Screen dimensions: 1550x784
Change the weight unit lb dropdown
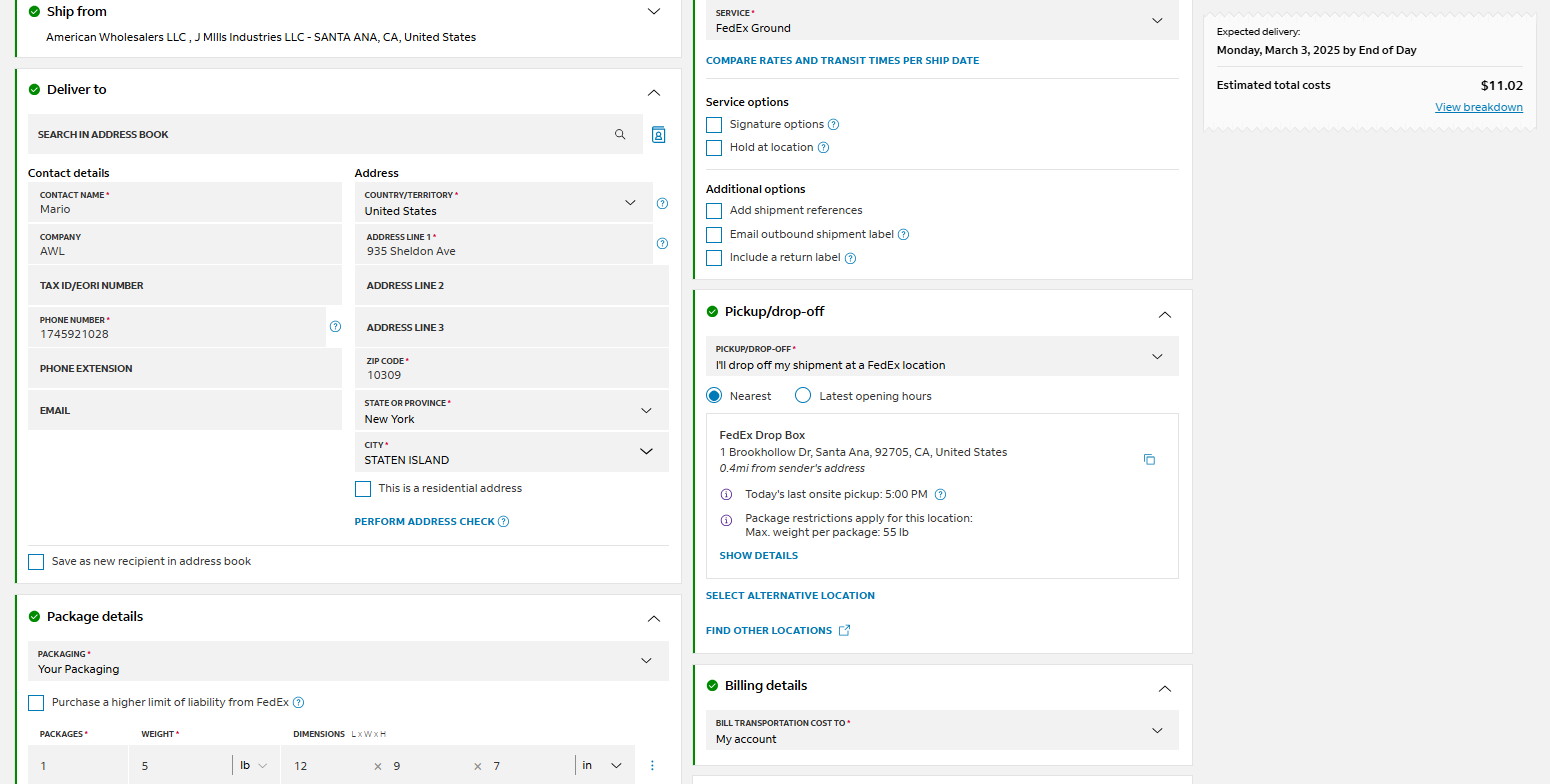(254, 765)
